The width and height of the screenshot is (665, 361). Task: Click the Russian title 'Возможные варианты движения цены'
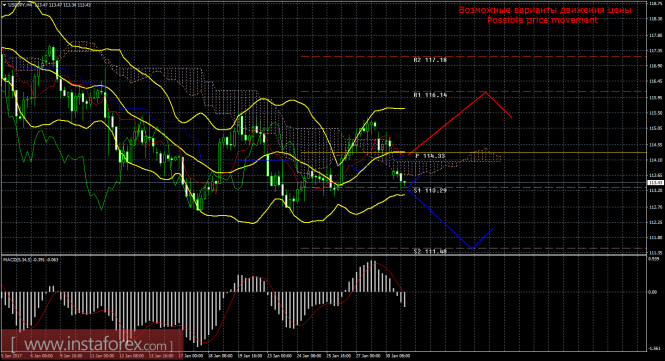545,10
